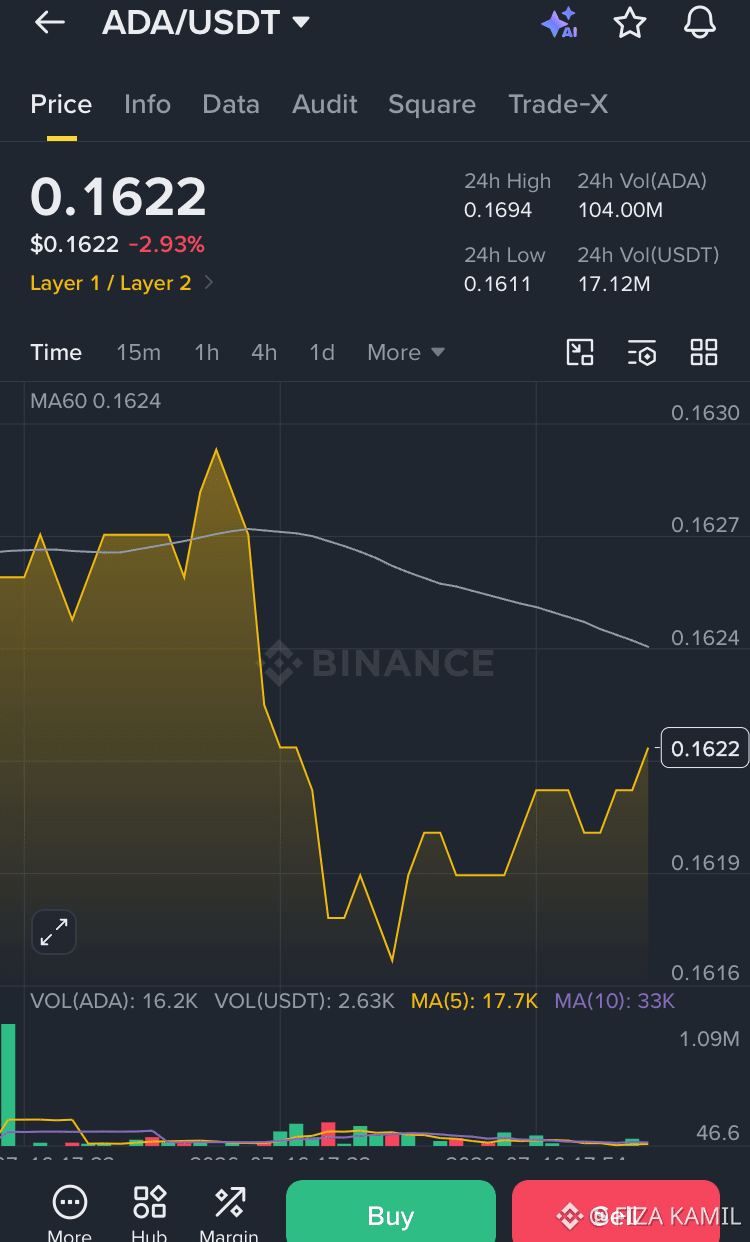750x1242 pixels.
Task: Tap the red Sell button
Action: (x=615, y=1212)
